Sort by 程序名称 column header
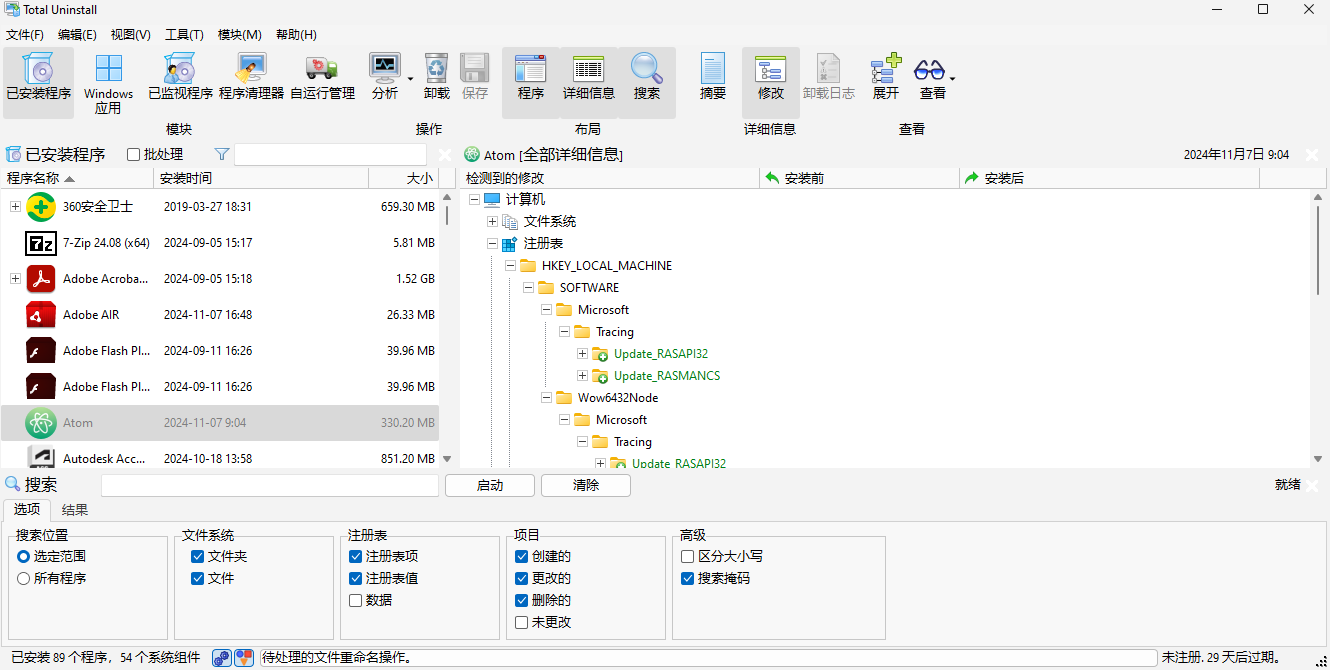1330x670 pixels. point(78,178)
